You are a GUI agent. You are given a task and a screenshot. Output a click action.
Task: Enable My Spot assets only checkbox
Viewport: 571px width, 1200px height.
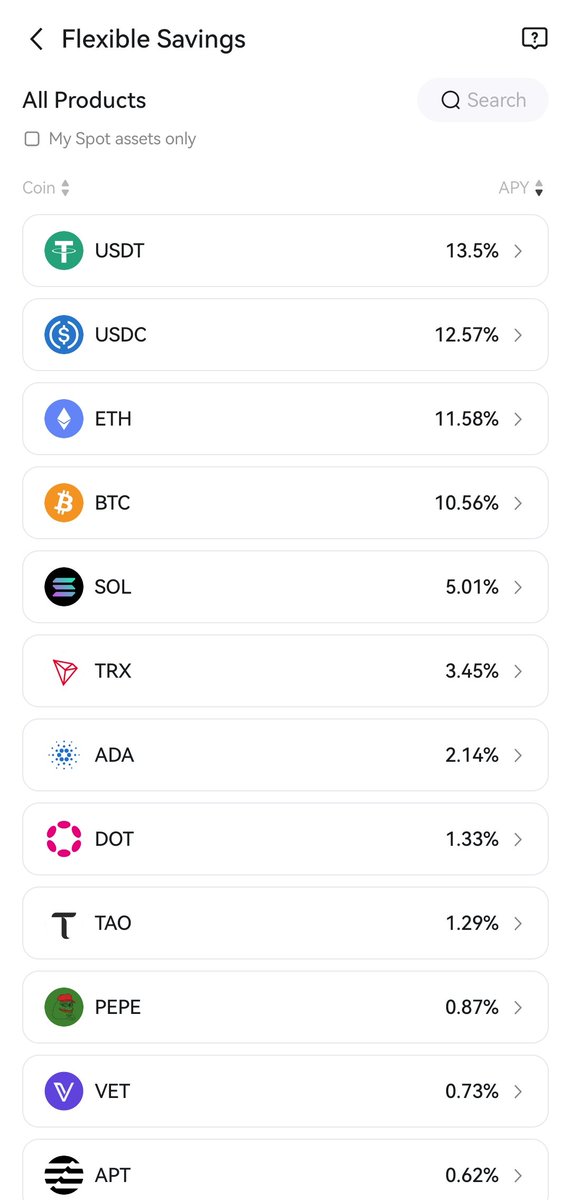point(32,139)
